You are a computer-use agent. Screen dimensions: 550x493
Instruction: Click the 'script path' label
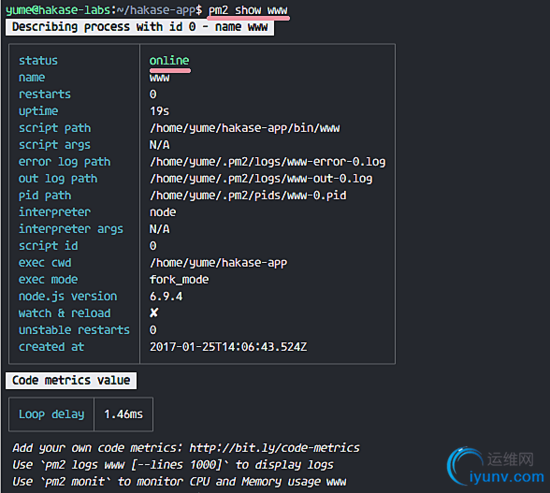pos(55,128)
